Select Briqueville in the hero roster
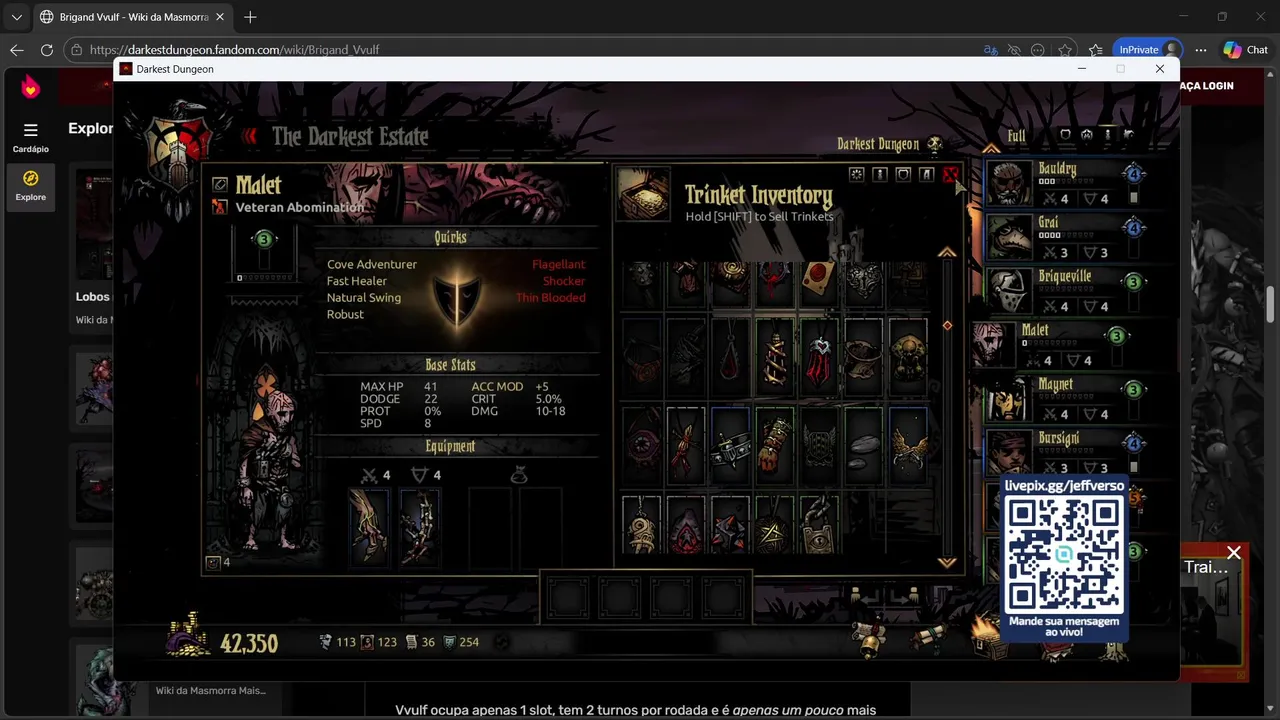The image size is (1280, 720). 1066,291
